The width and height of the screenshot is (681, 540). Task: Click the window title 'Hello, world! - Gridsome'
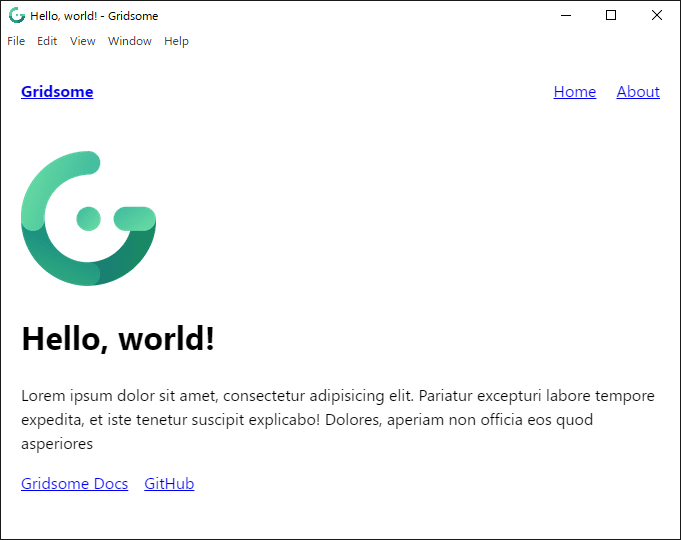[94, 16]
